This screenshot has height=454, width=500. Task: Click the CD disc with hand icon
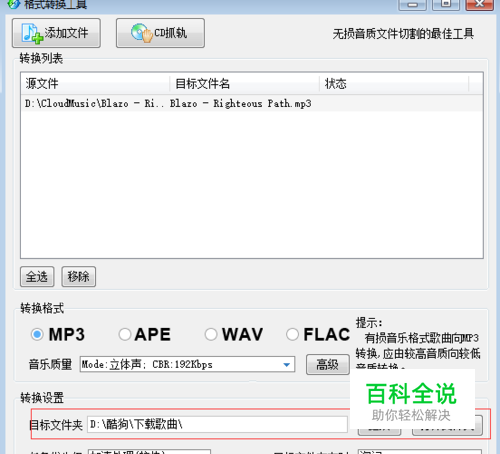coord(142,33)
